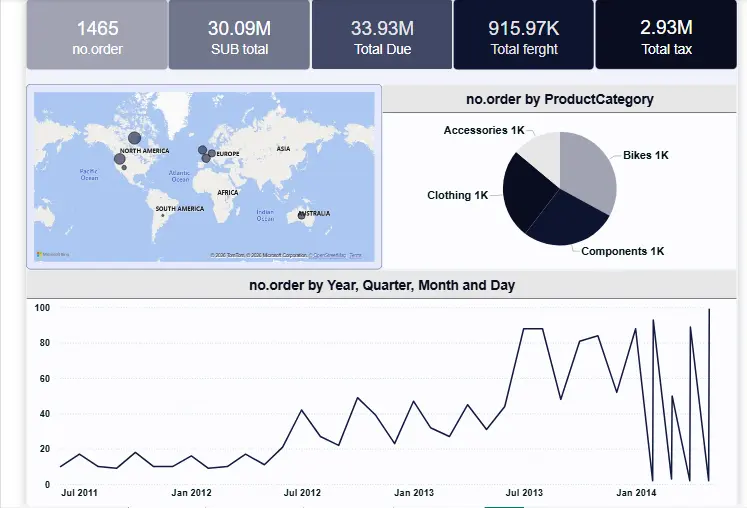Click the Jul 2011 axis label
Image resolution: width=747 pixels, height=508 pixels.
click(x=79, y=493)
